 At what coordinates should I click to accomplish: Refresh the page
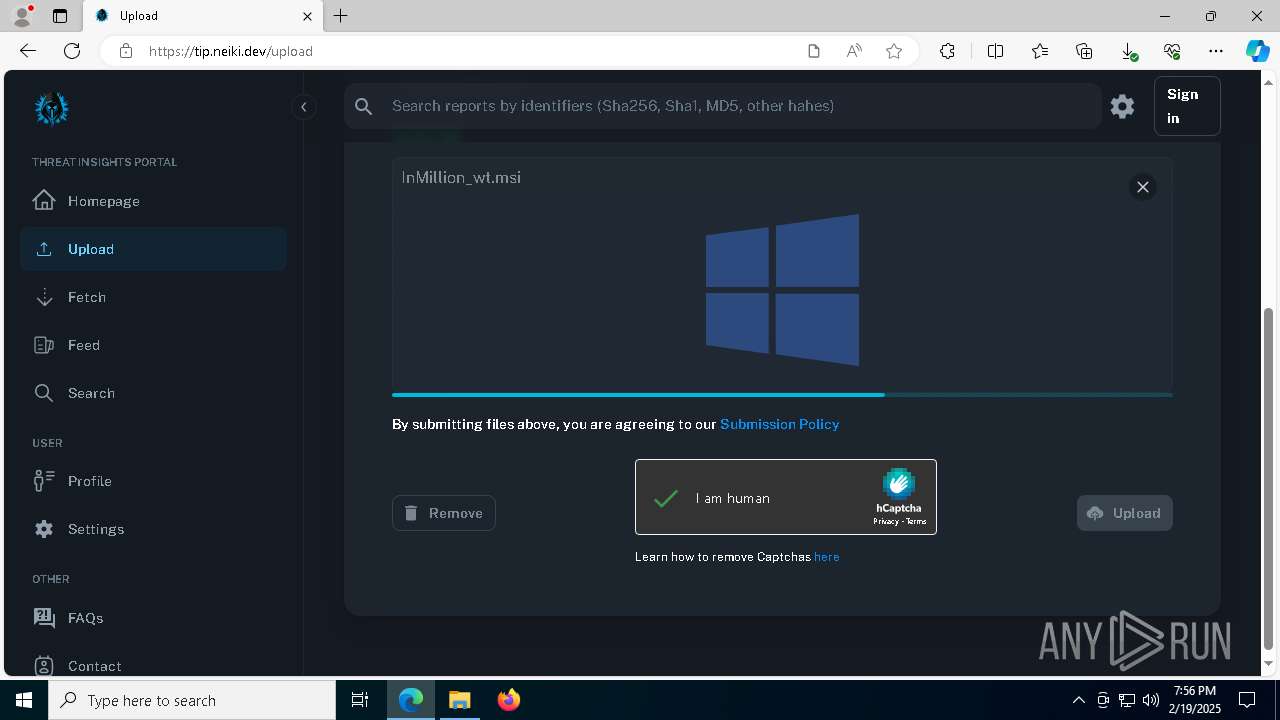click(x=72, y=51)
